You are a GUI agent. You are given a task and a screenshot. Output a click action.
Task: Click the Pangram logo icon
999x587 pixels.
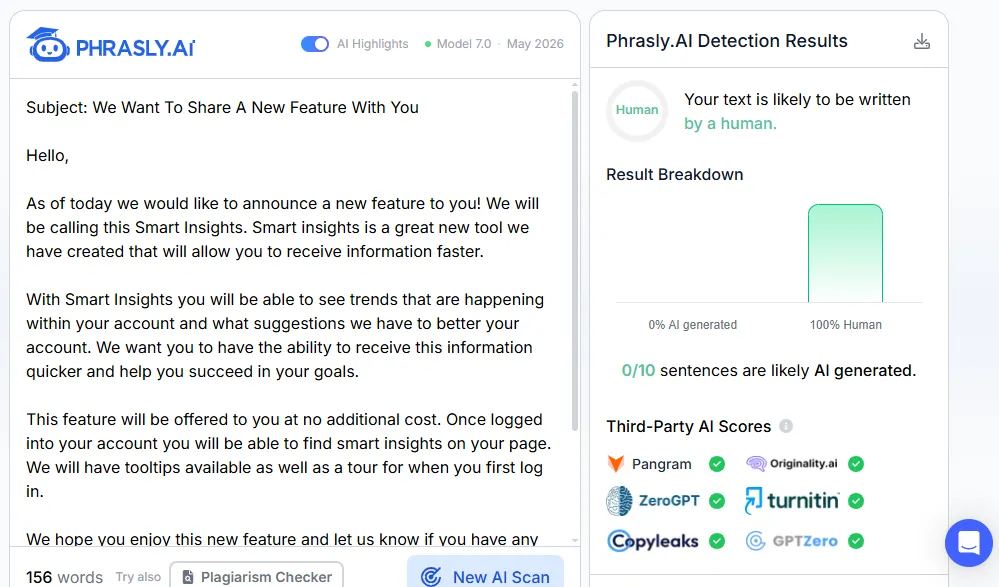[x=615, y=464]
